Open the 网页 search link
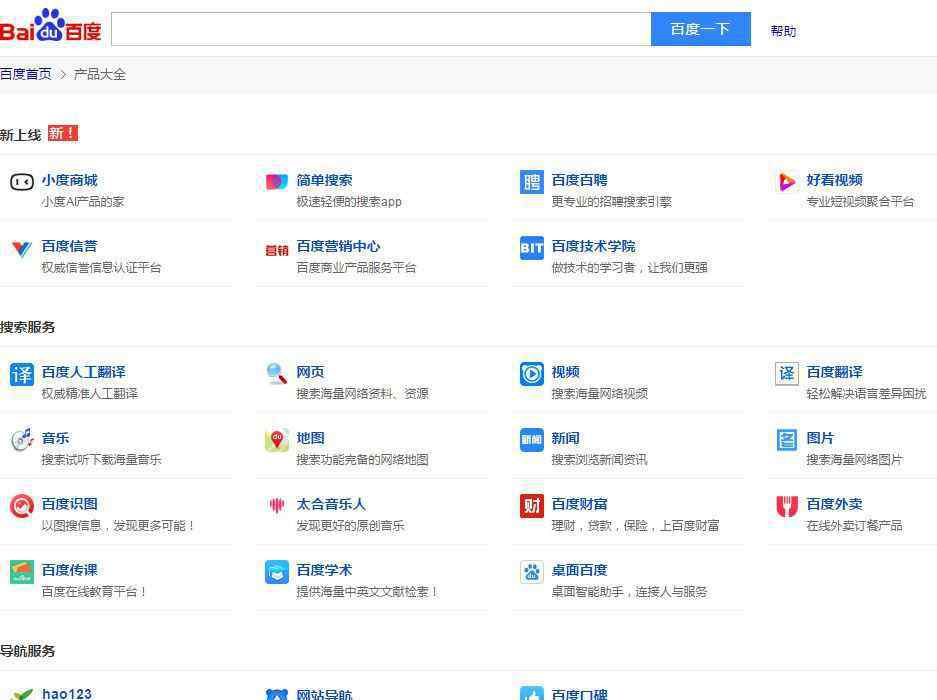This screenshot has width=937, height=700. [x=311, y=372]
